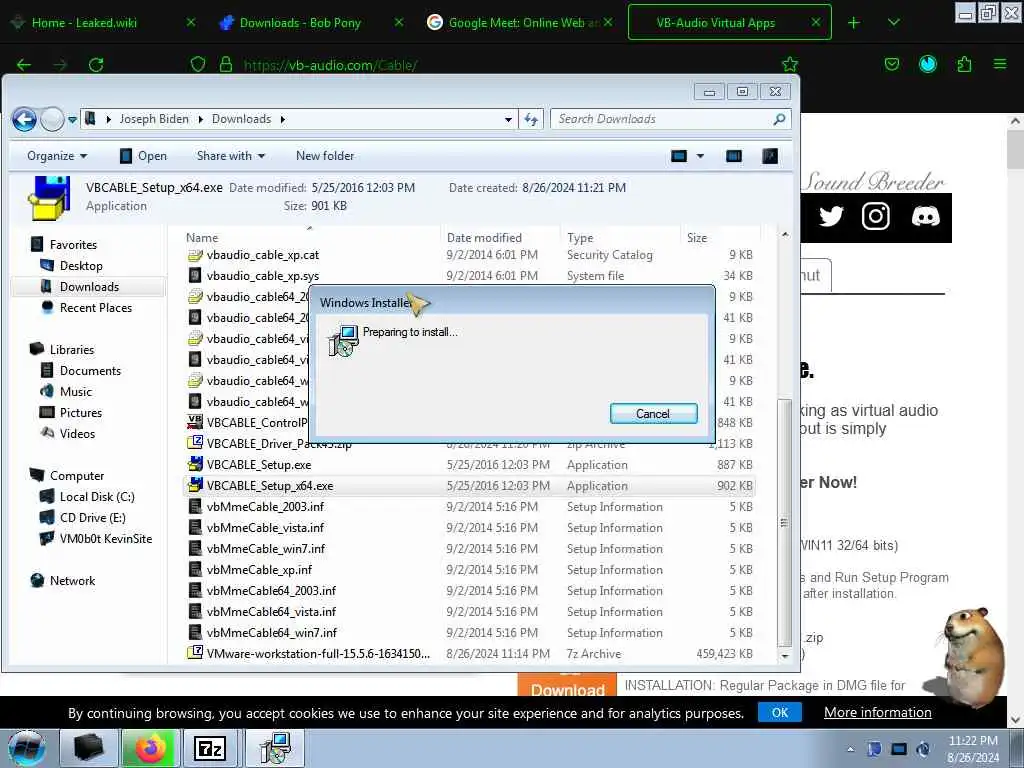Click Explorer forward navigation arrow
The image size is (1024, 768).
[52, 120]
